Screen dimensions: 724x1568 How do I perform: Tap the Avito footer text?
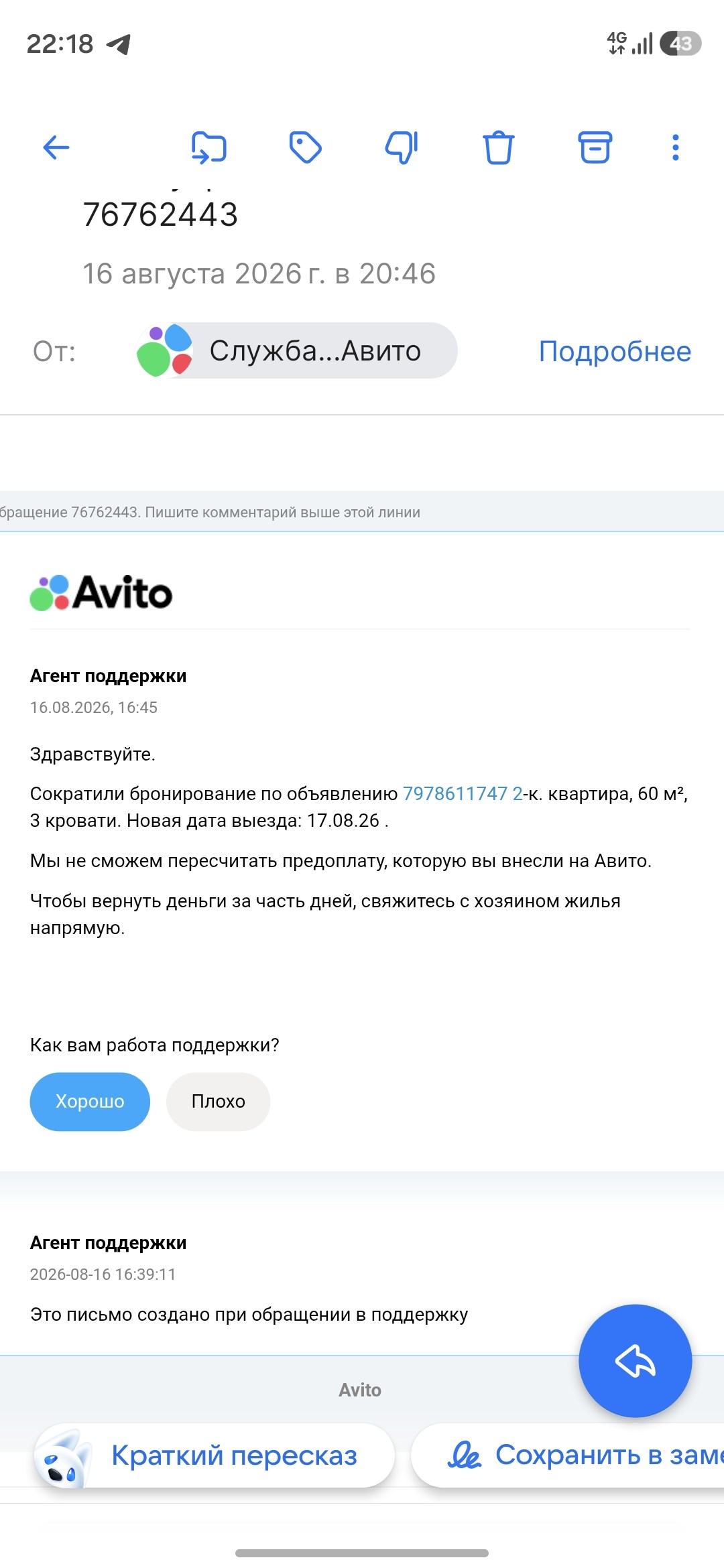coord(360,1390)
